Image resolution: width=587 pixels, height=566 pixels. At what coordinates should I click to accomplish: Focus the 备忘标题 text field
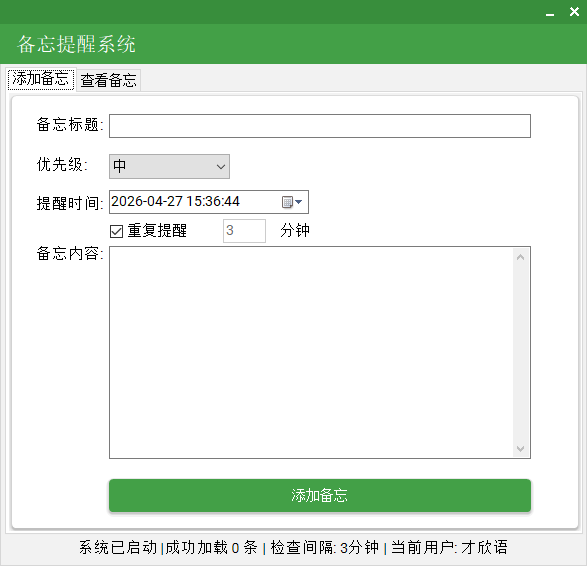pos(320,126)
